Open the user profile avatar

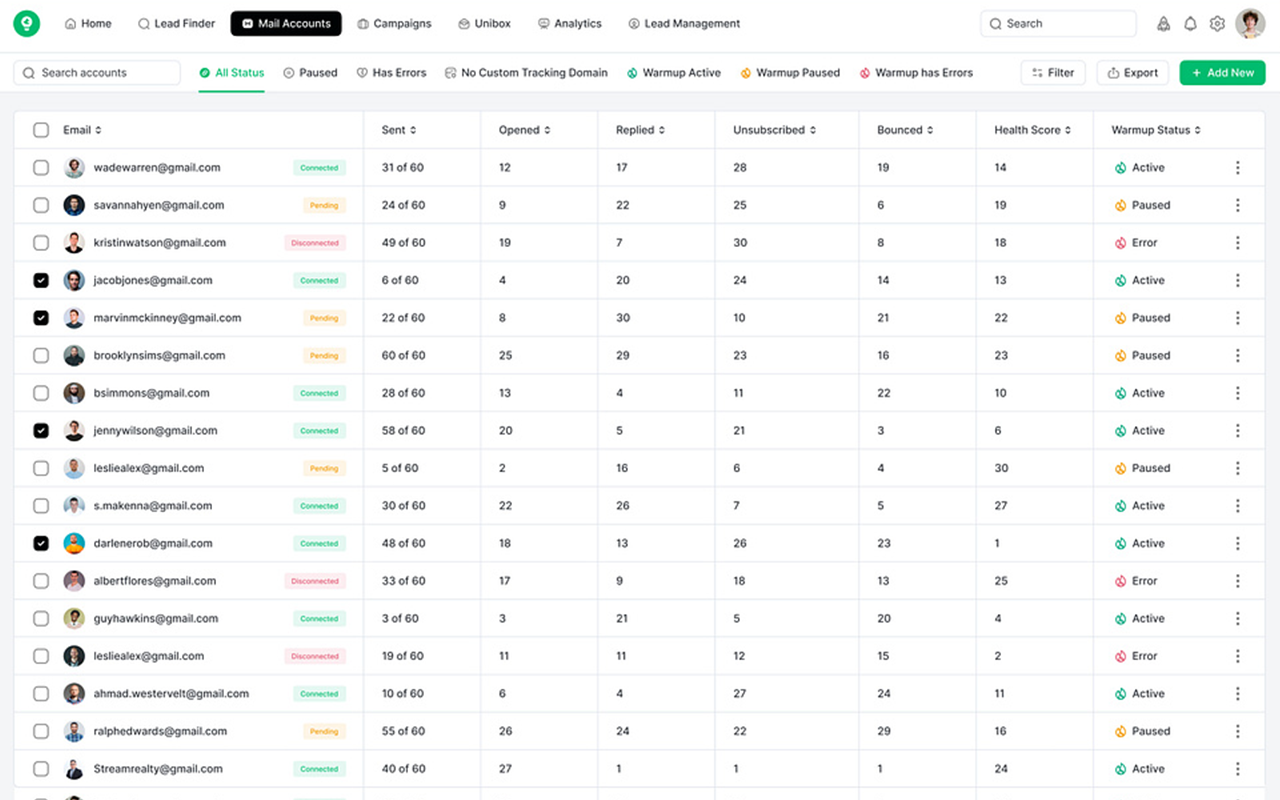(x=1250, y=24)
